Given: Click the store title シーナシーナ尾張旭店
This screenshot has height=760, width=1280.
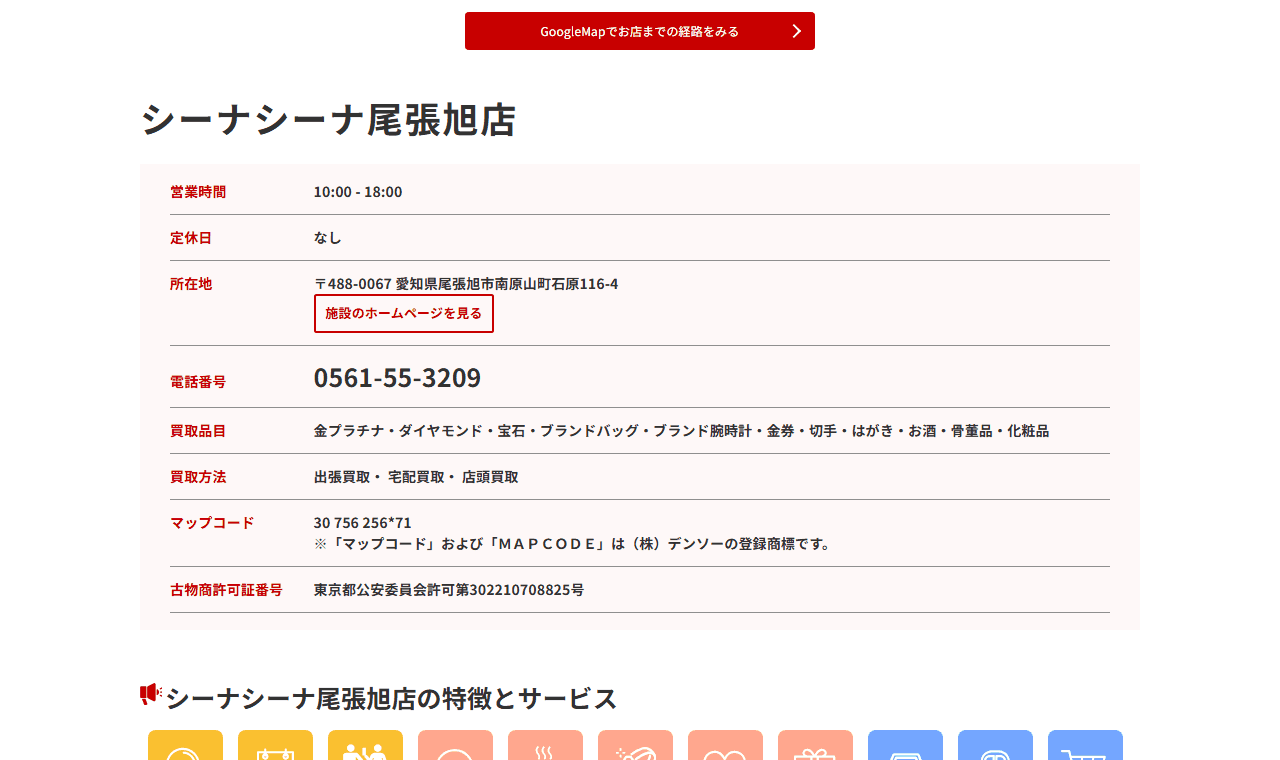Looking at the screenshot, I should 328,120.
